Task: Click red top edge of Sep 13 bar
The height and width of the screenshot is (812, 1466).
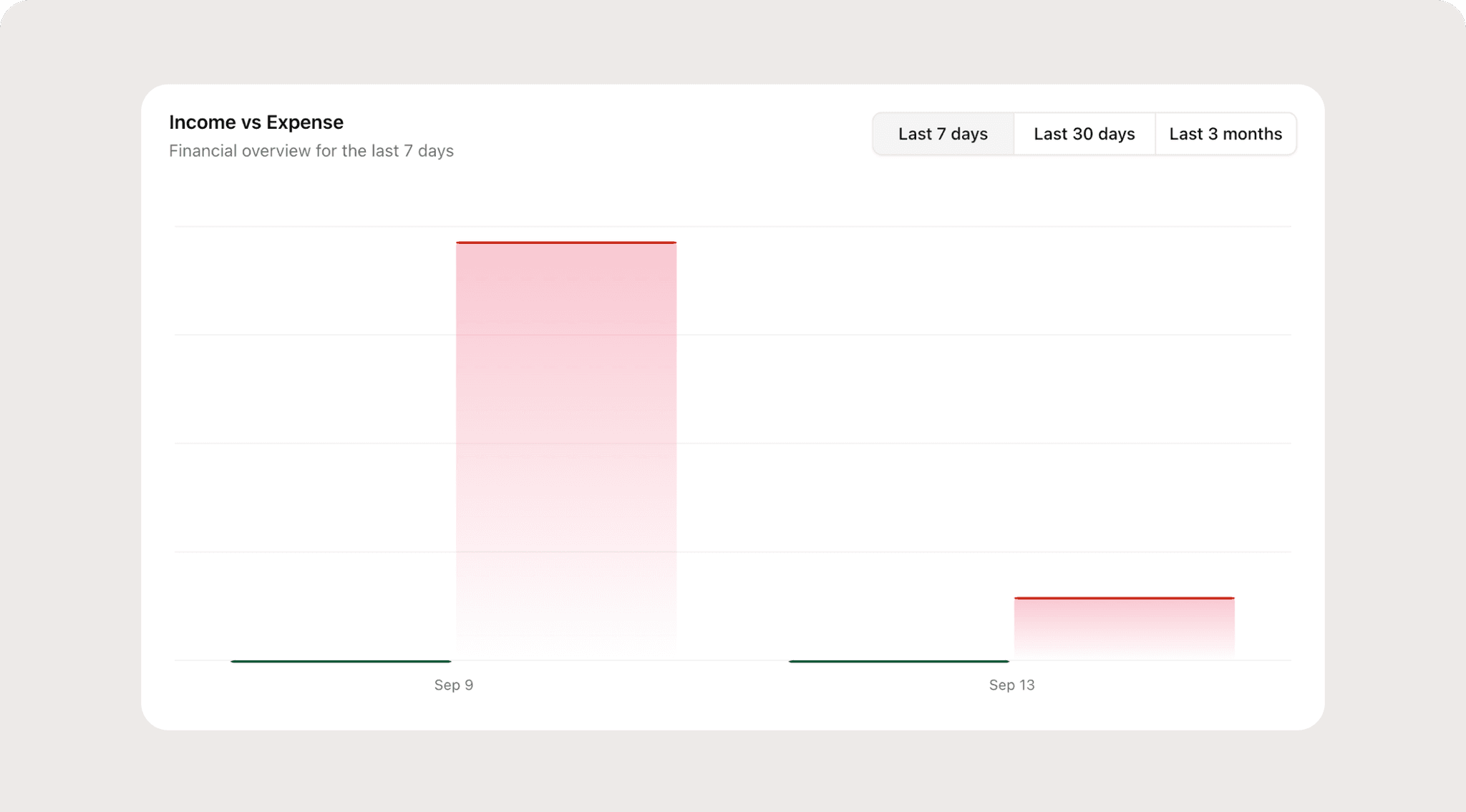Action: [1124, 598]
